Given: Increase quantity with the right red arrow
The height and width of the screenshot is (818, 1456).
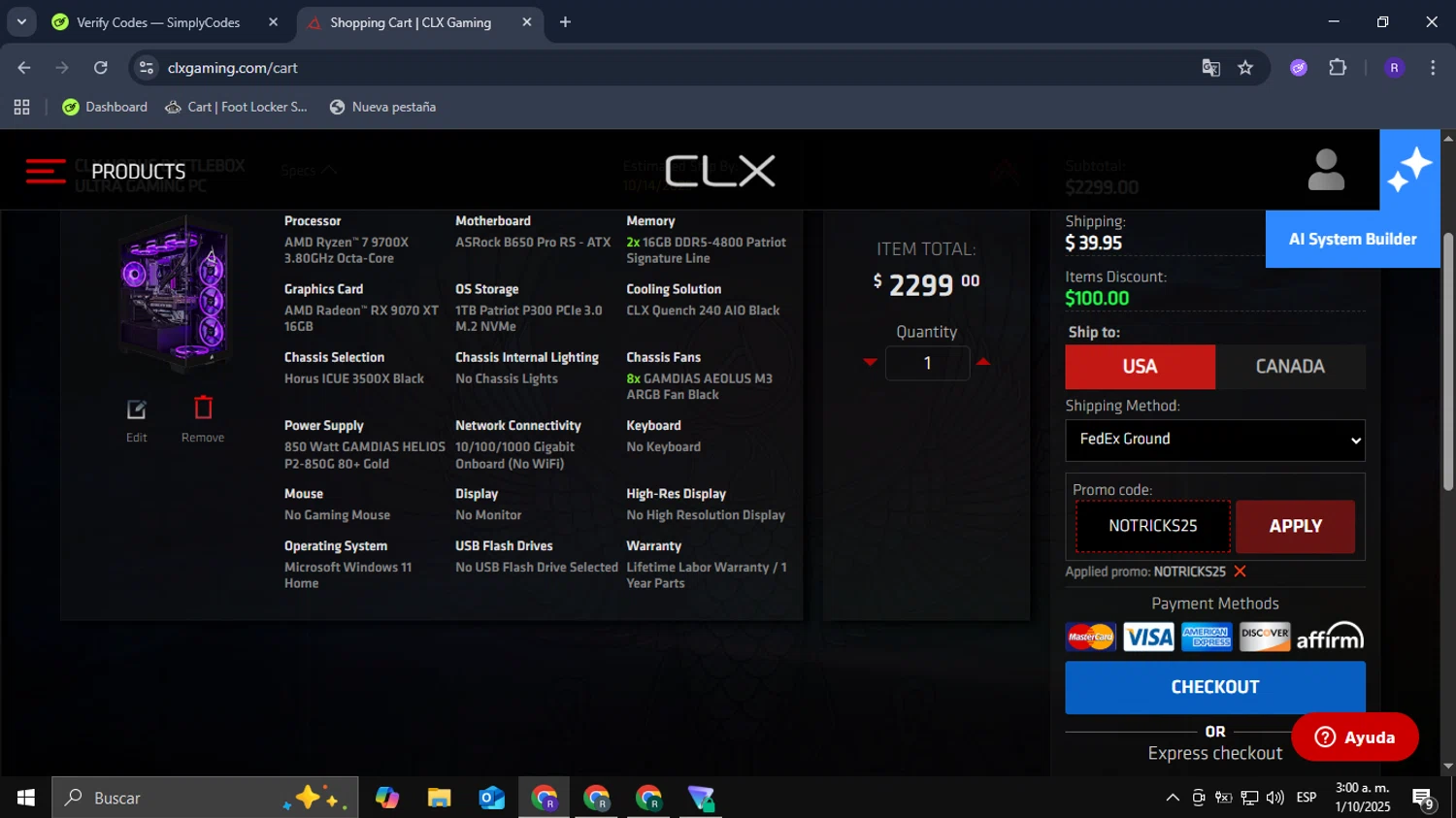Looking at the screenshot, I should click(982, 362).
